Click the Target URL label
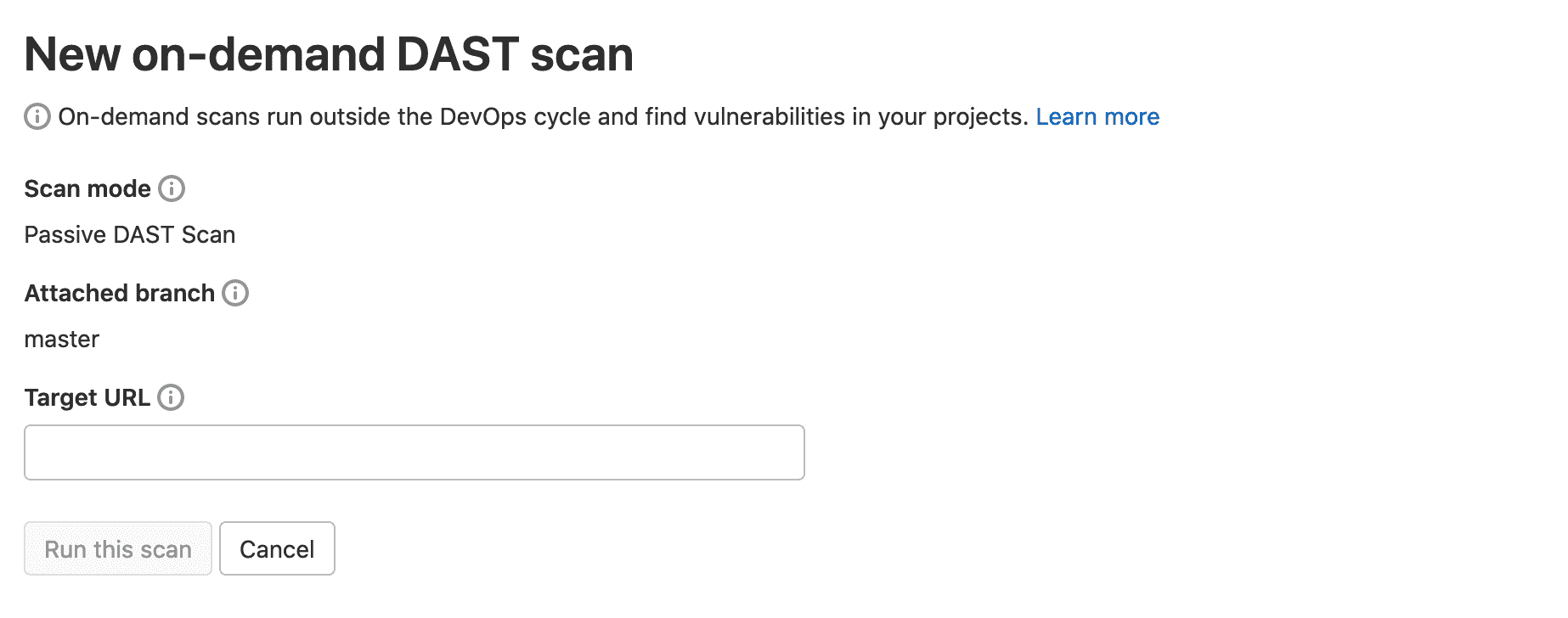Image resolution: width=1568 pixels, height=618 pixels. pos(89,396)
